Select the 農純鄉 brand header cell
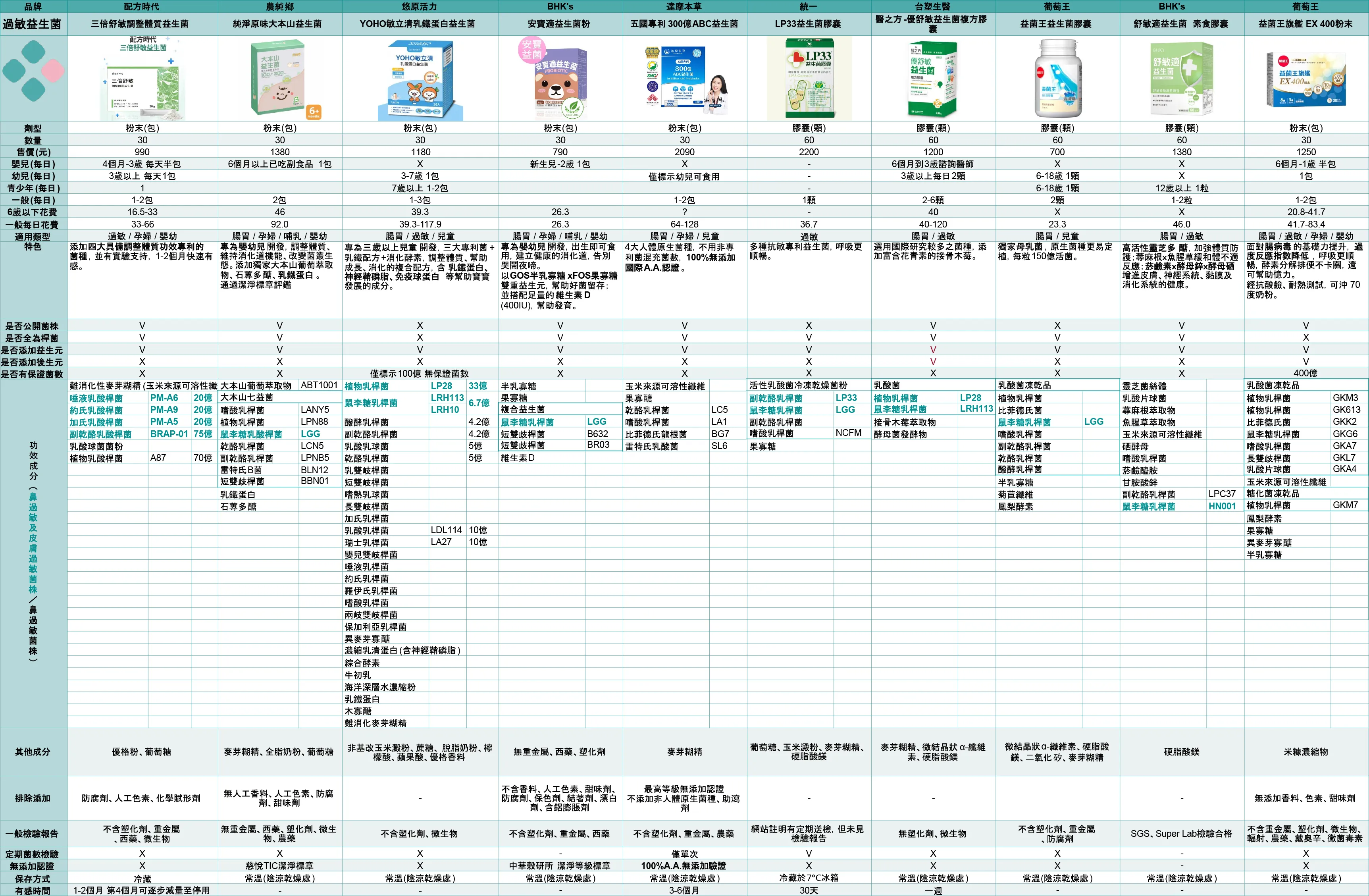1369x896 pixels. [279, 6]
